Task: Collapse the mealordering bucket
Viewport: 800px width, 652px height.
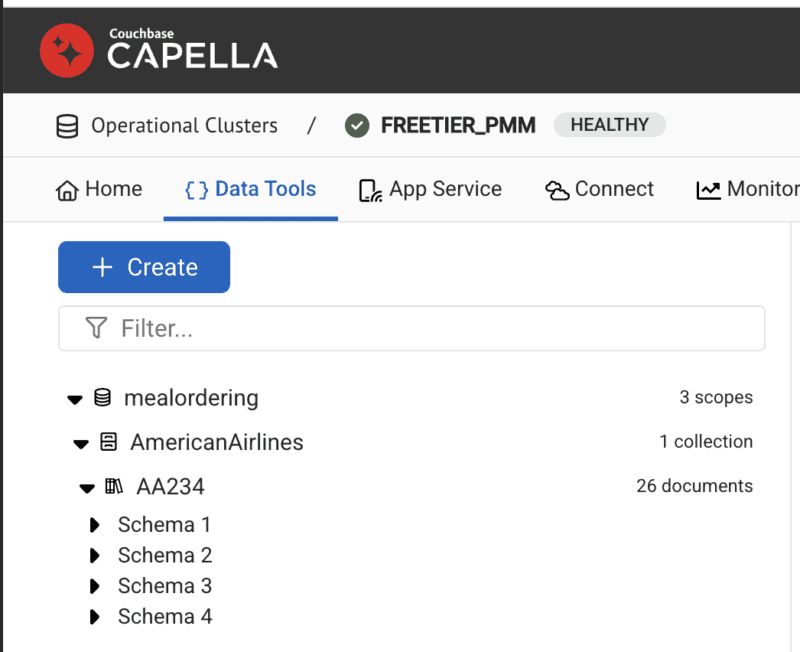Action: [75, 399]
